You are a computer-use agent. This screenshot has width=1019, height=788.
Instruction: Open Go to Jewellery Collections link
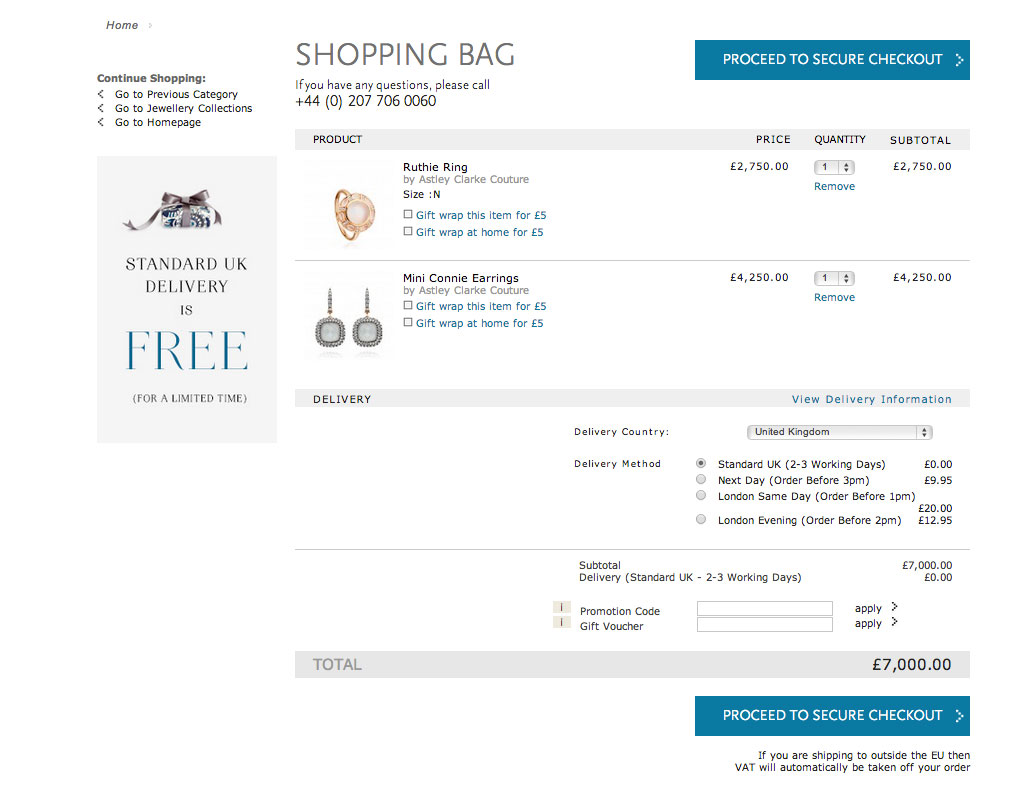point(183,108)
